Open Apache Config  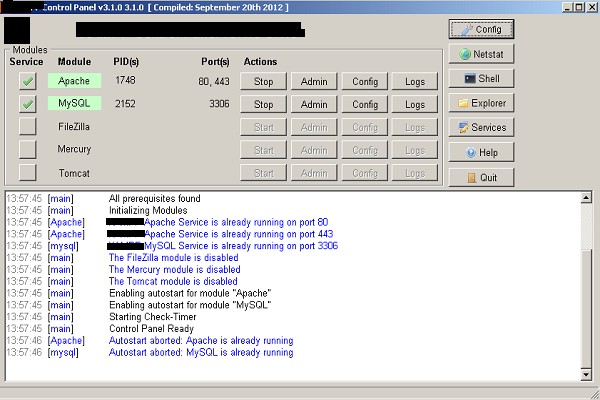[365, 82]
